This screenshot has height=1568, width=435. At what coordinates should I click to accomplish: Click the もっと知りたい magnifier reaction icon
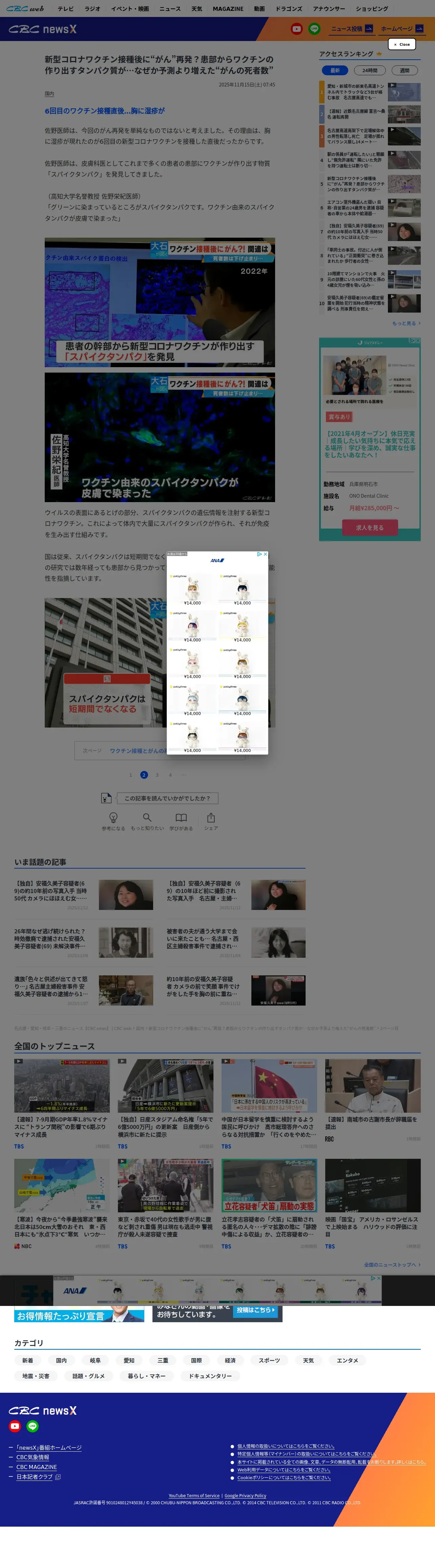(147, 817)
